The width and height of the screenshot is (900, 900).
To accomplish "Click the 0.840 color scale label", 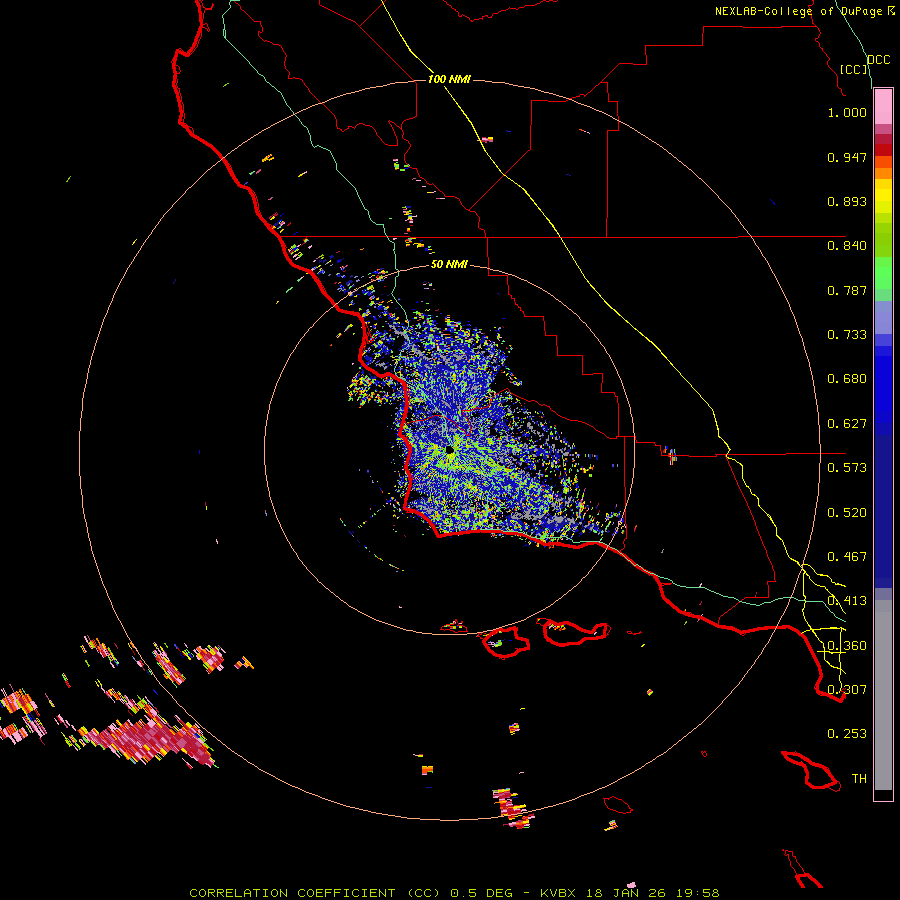I will [847, 246].
